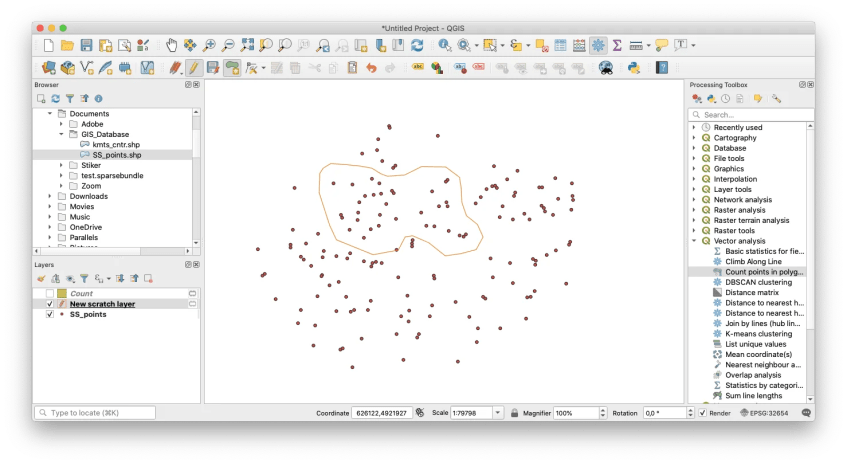The width and height of the screenshot is (847, 463).
Task: Open K-means clustering algorithm
Action: click(x=758, y=334)
